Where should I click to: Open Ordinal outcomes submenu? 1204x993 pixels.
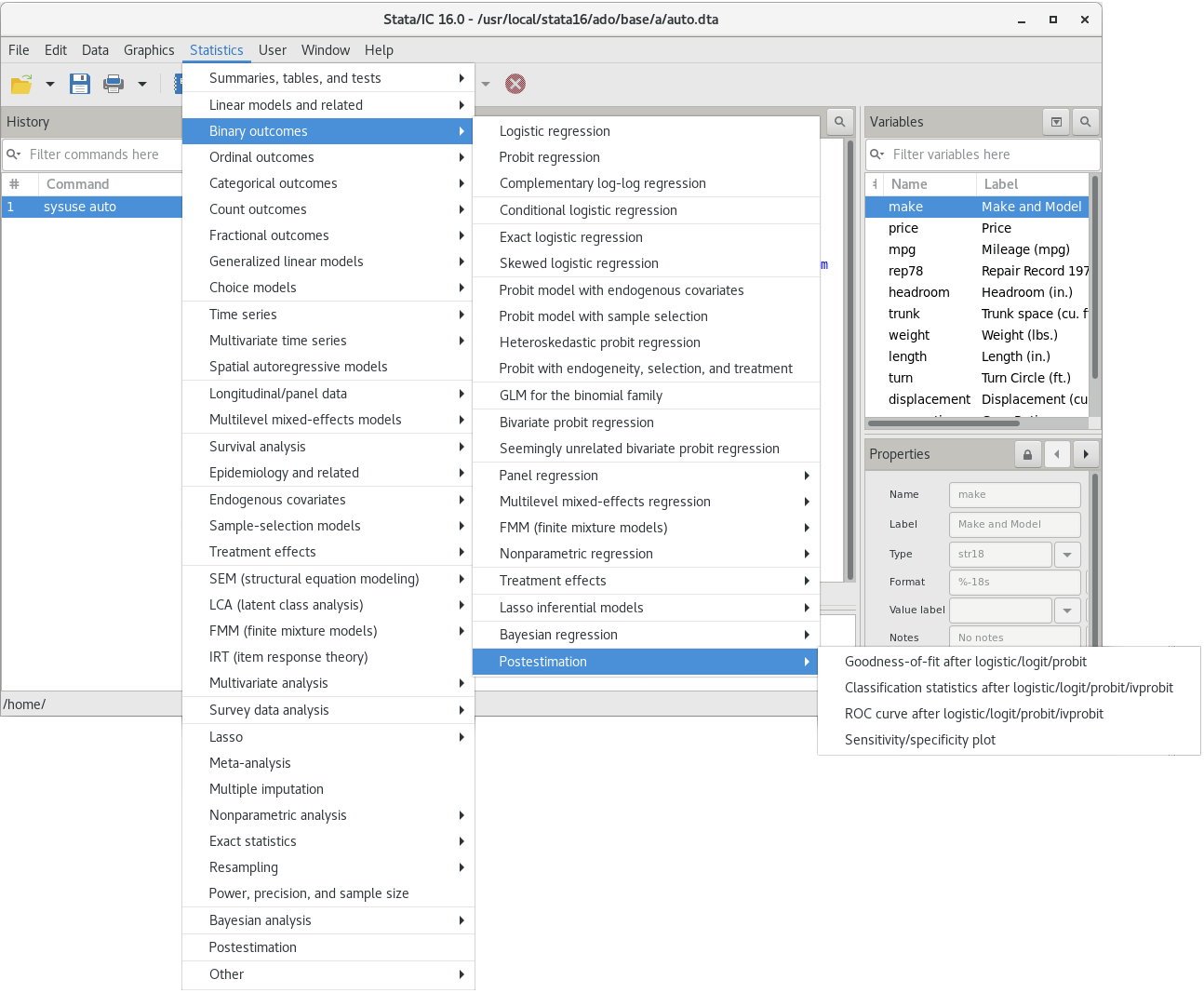[x=328, y=157]
